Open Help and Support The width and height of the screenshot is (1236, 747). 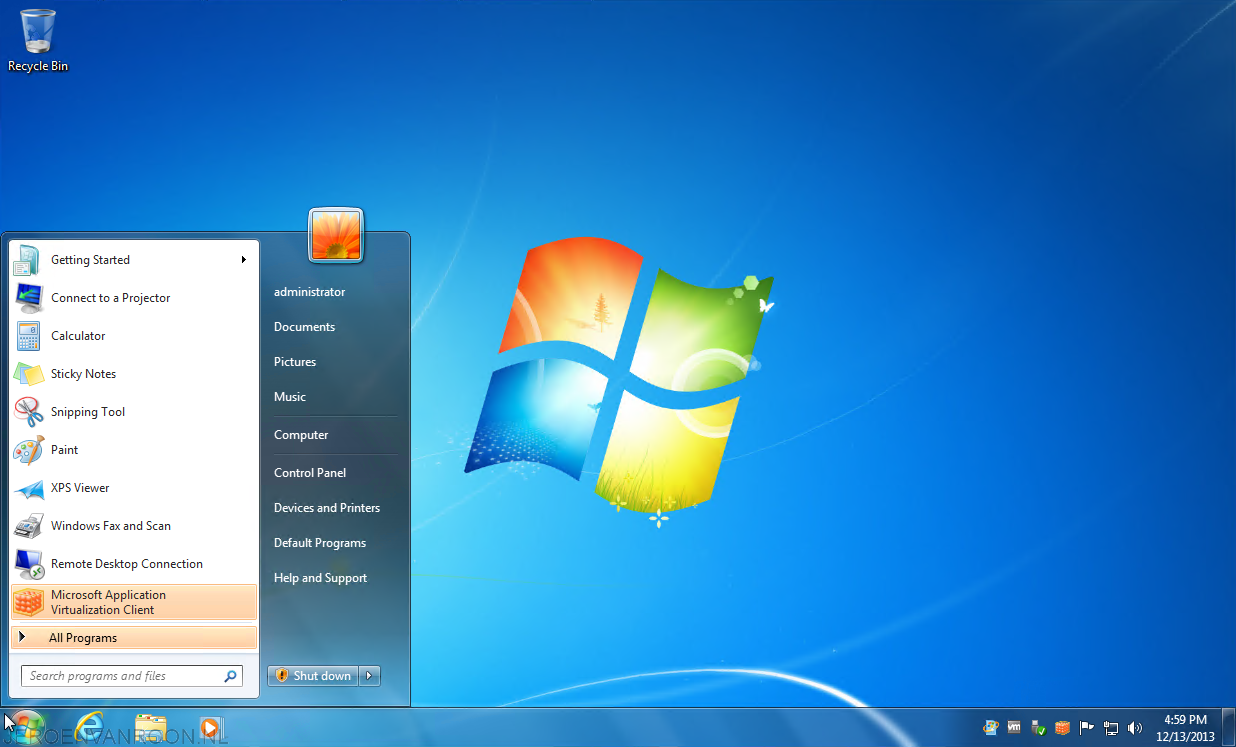point(320,578)
